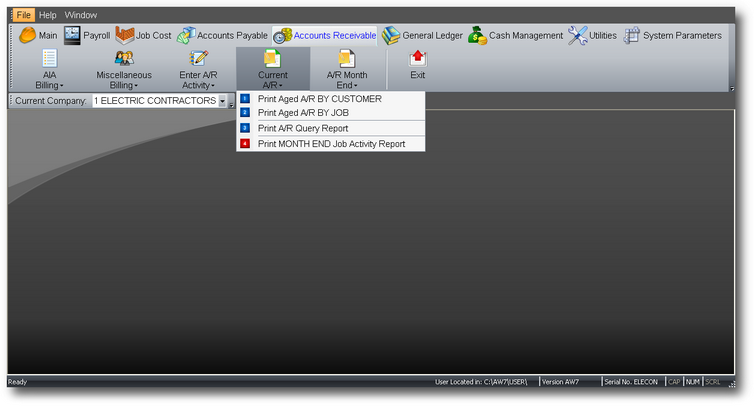Select the Payroll time clock icon

[x=72, y=35]
